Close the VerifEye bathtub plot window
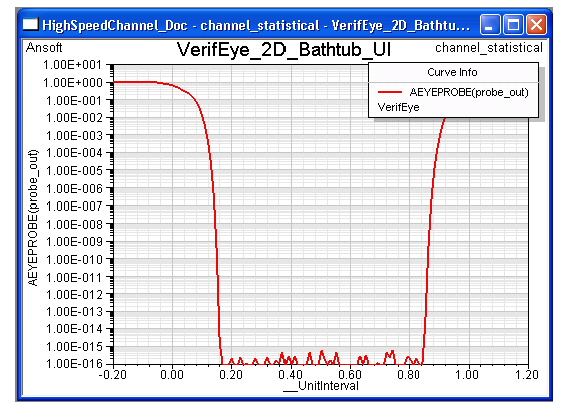 [536, 25]
